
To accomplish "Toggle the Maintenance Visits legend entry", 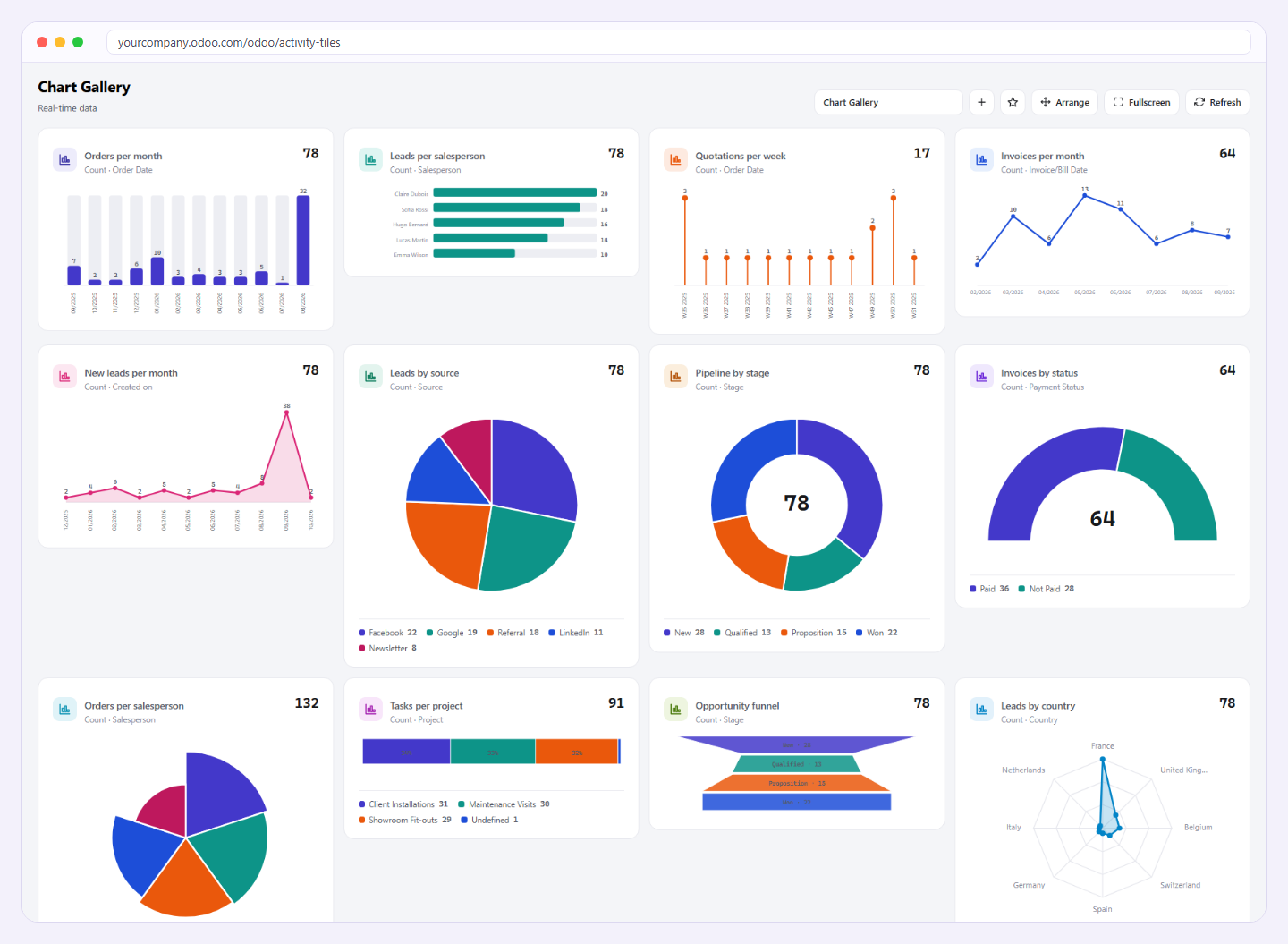I will [x=504, y=804].
